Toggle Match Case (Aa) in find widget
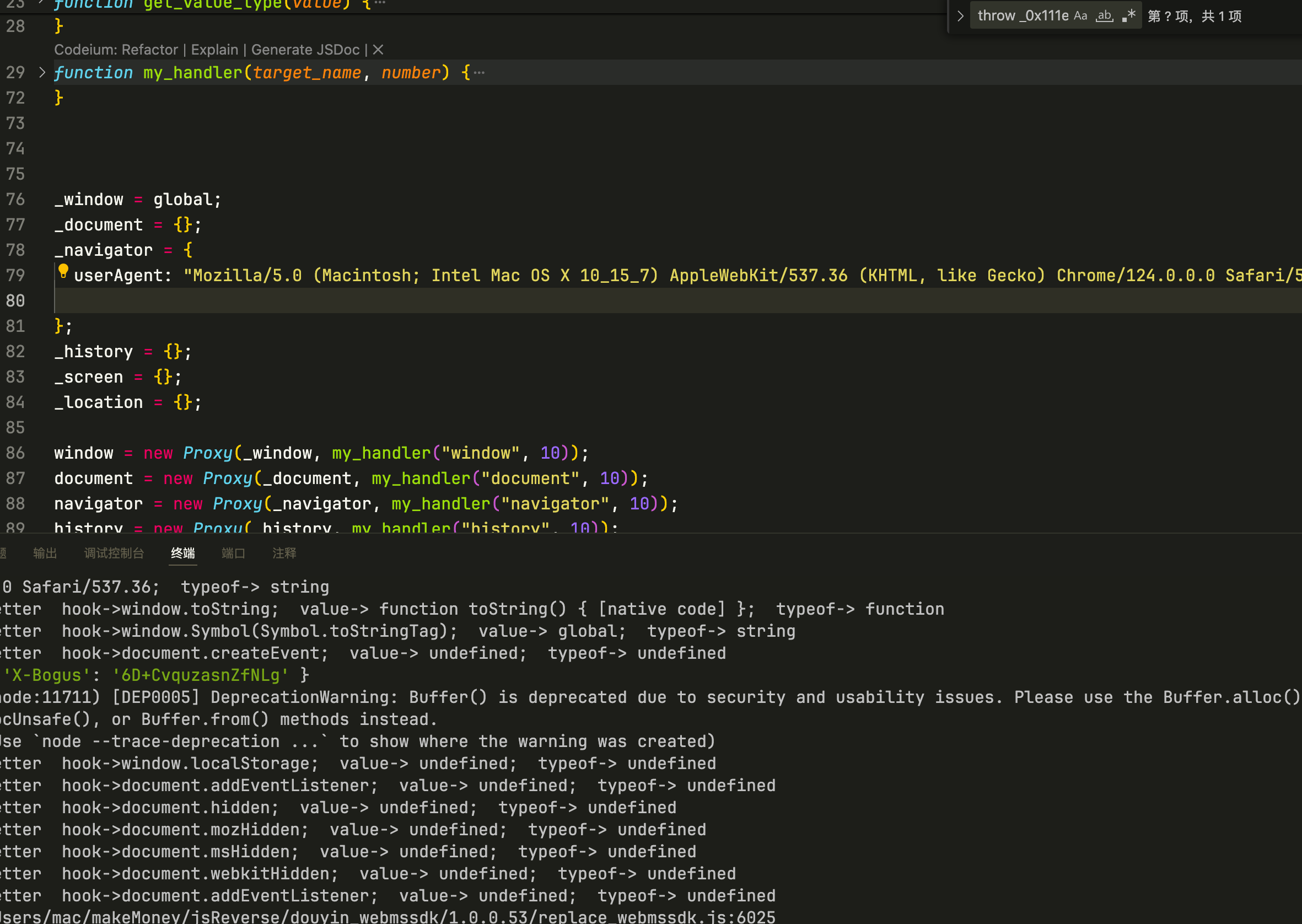This screenshot has width=1302, height=924. coord(1080,16)
